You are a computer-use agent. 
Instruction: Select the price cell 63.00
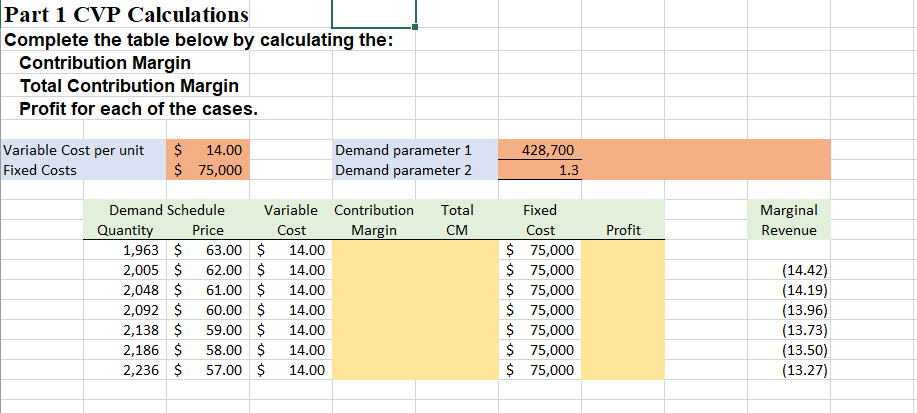click(x=208, y=250)
